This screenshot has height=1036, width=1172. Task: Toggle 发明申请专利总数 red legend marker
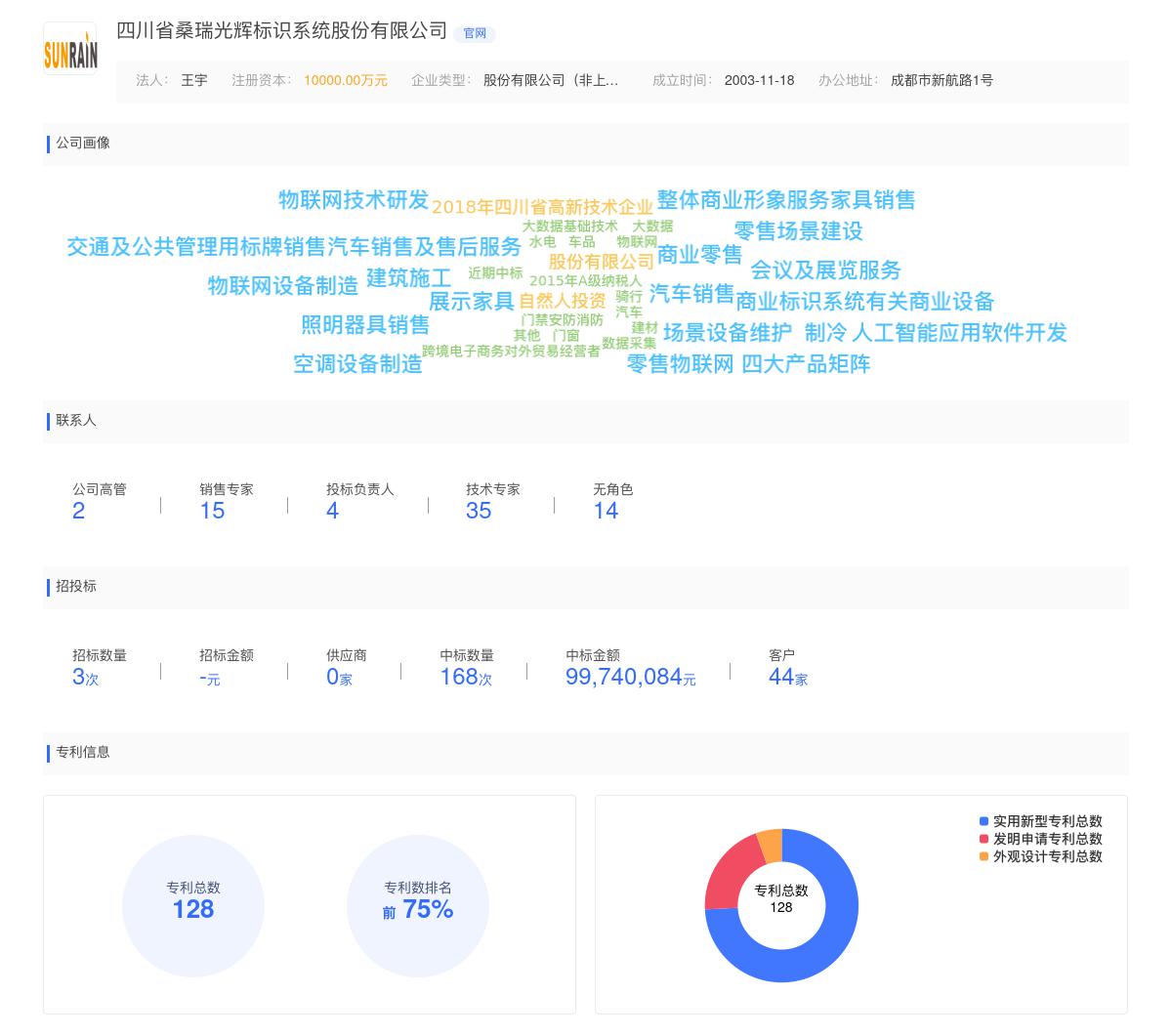coord(984,839)
